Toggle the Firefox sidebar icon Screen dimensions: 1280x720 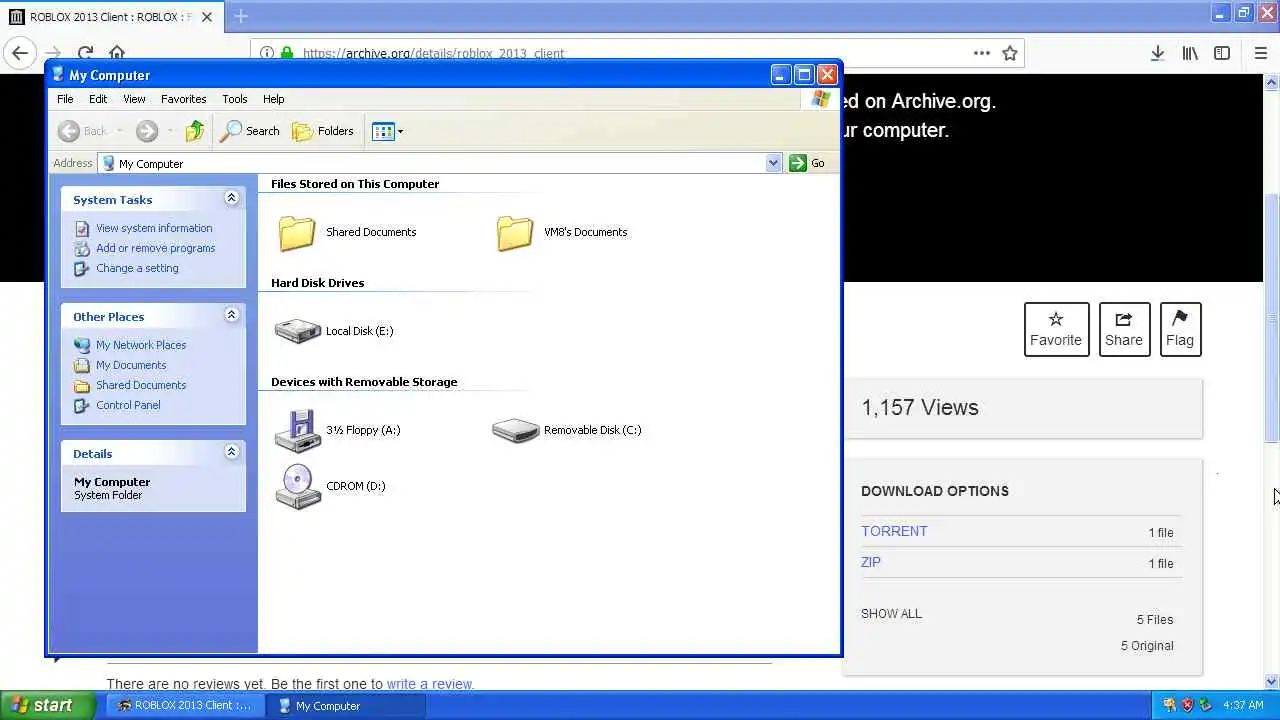click(1222, 53)
